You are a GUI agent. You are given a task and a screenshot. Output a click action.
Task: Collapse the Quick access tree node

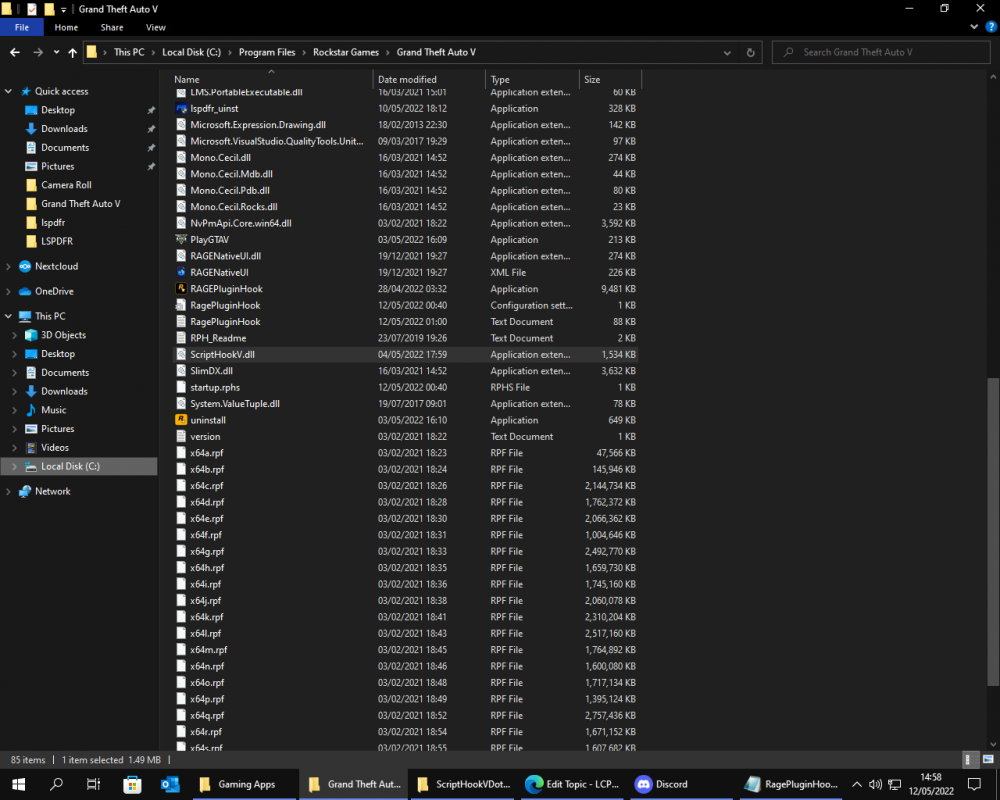[8, 91]
